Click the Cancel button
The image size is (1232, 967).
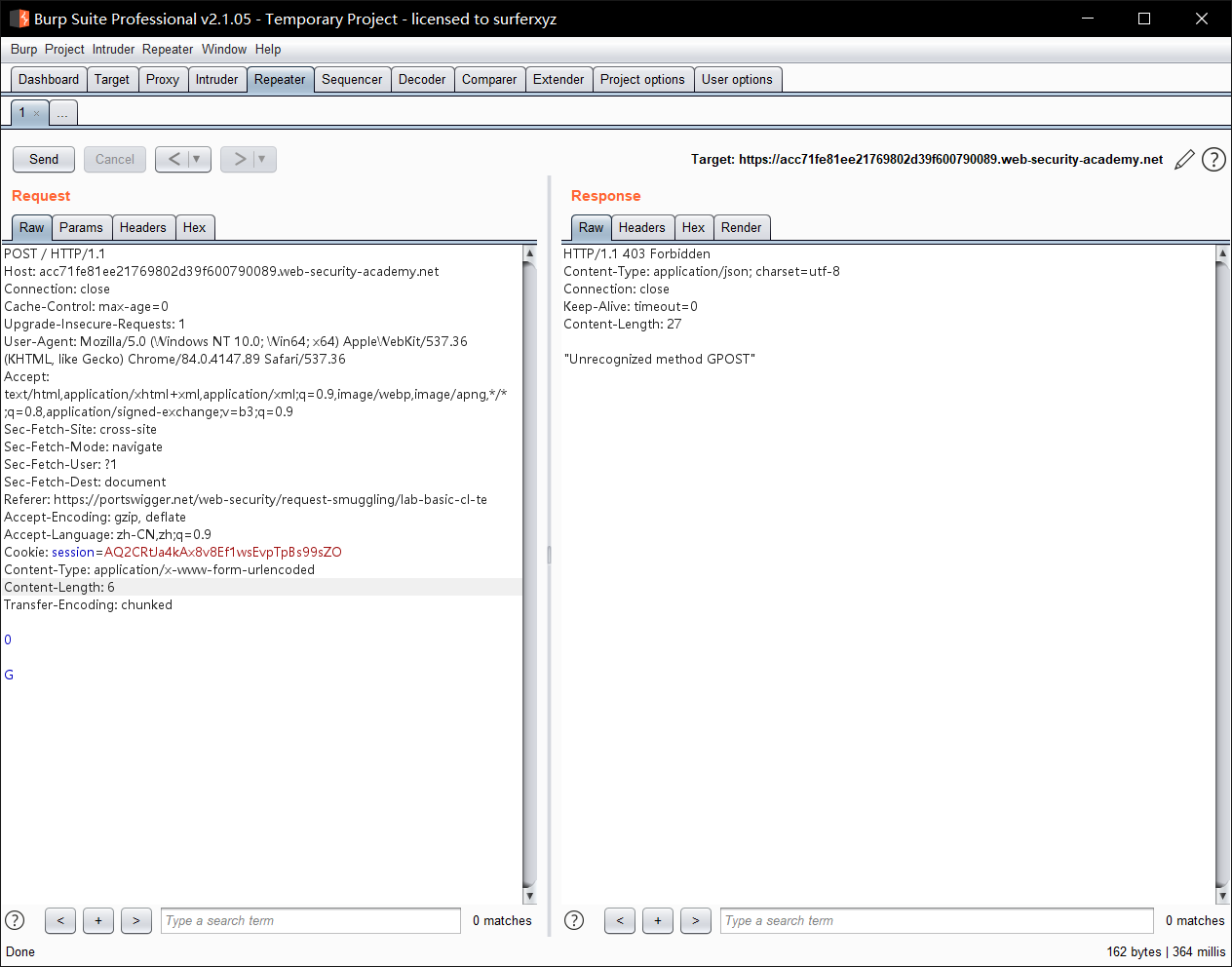115,159
